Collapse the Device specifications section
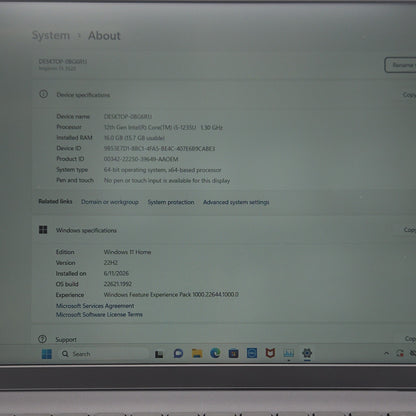416x416 pixels. coord(224,95)
